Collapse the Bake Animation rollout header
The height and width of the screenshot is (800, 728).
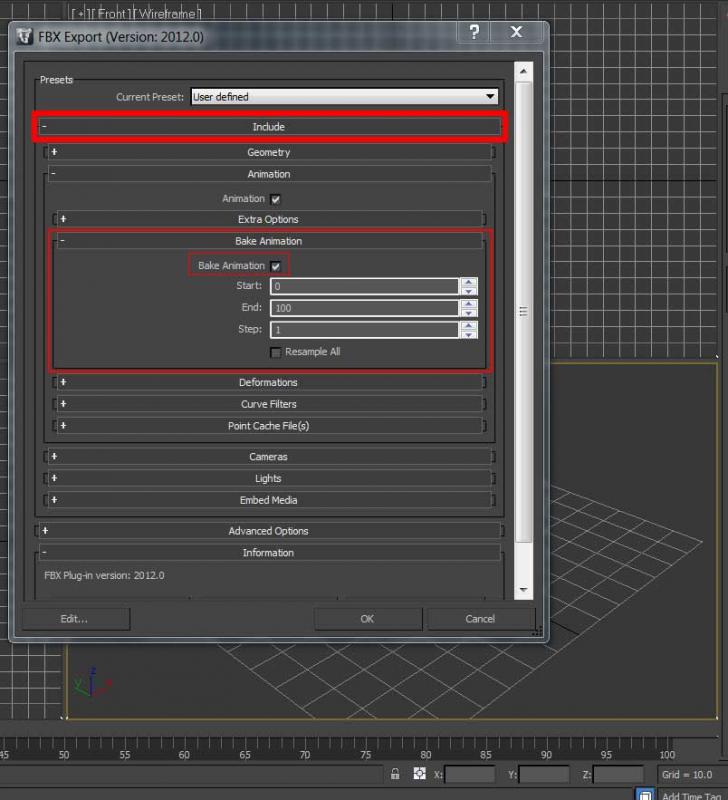tap(269, 241)
